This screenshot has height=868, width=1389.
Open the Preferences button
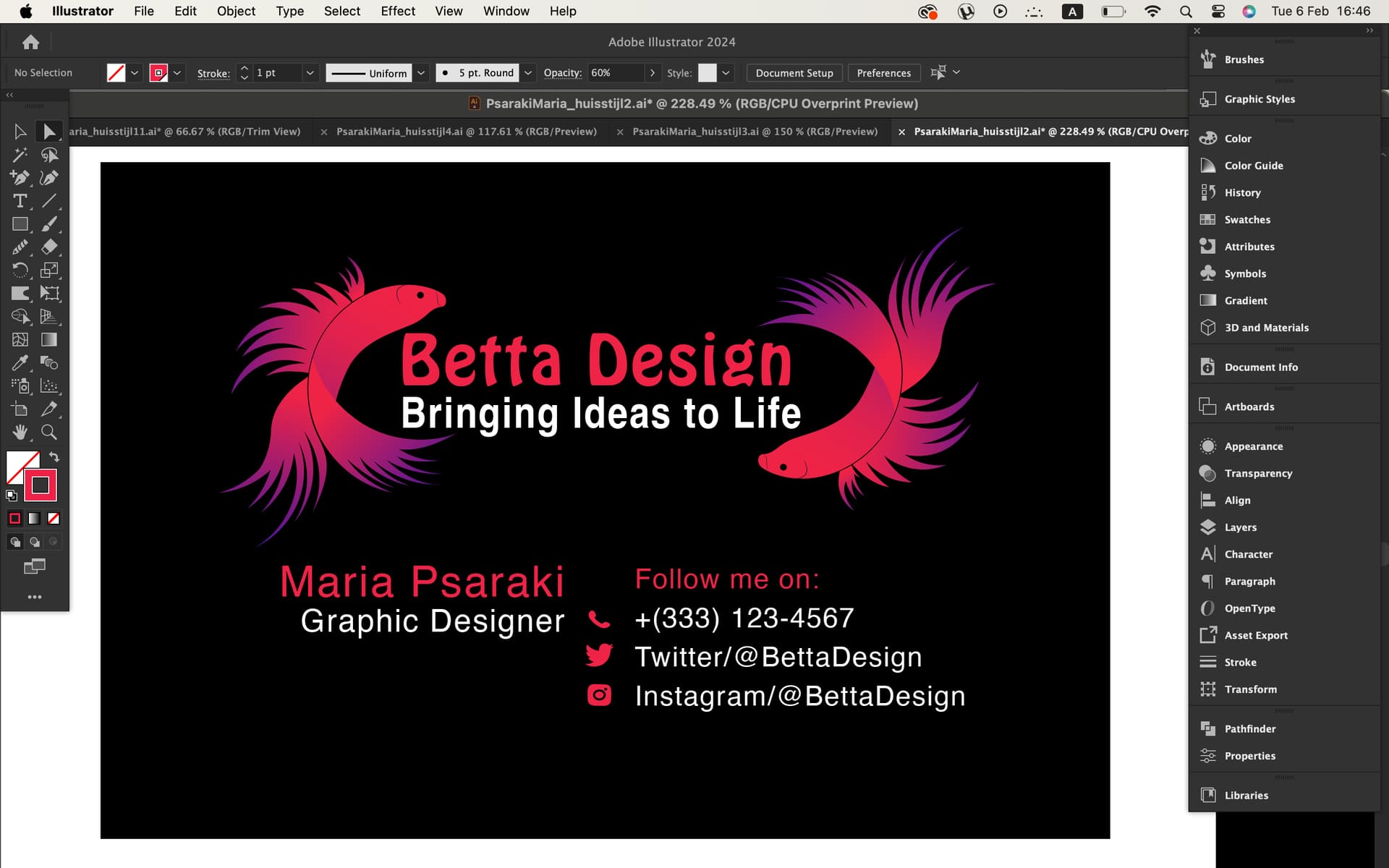coord(883,73)
